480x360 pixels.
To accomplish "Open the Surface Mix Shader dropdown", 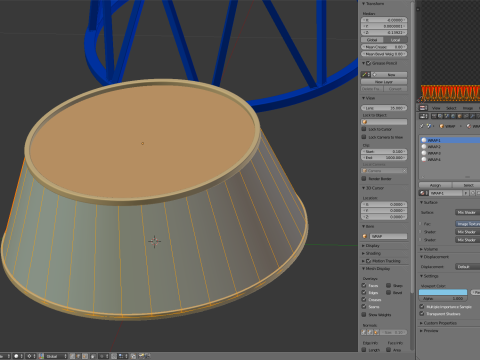I will [x=468, y=212].
